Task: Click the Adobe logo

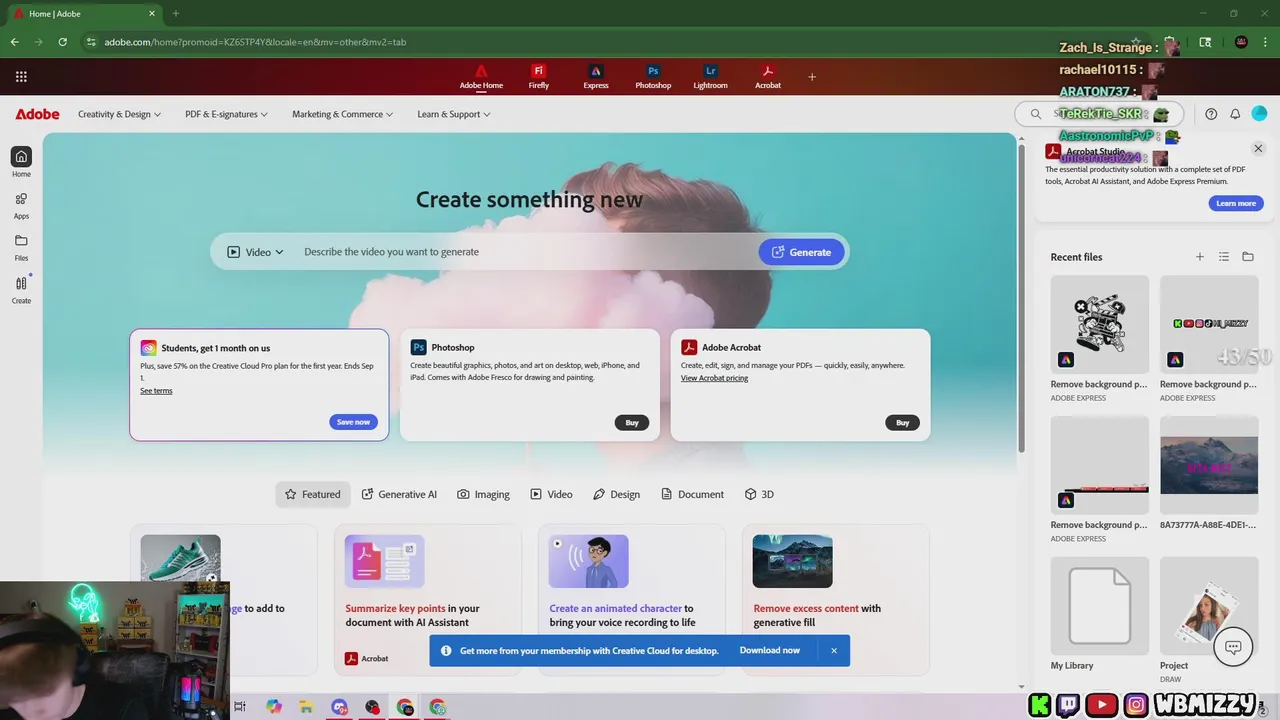Action: click(x=37, y=114)
